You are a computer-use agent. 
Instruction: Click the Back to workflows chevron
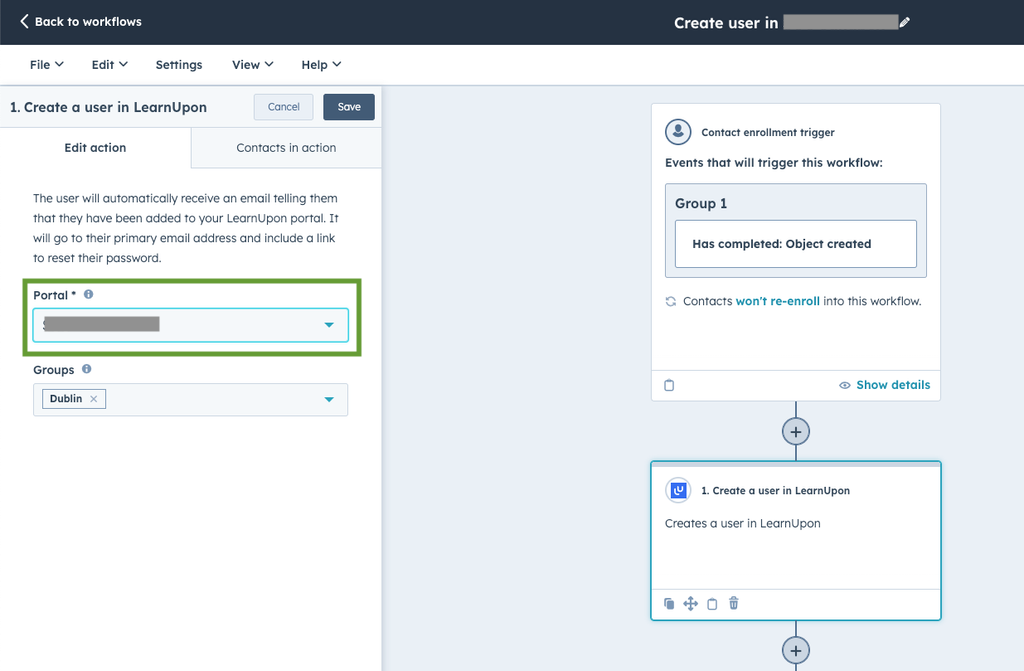tap(24, 21)
